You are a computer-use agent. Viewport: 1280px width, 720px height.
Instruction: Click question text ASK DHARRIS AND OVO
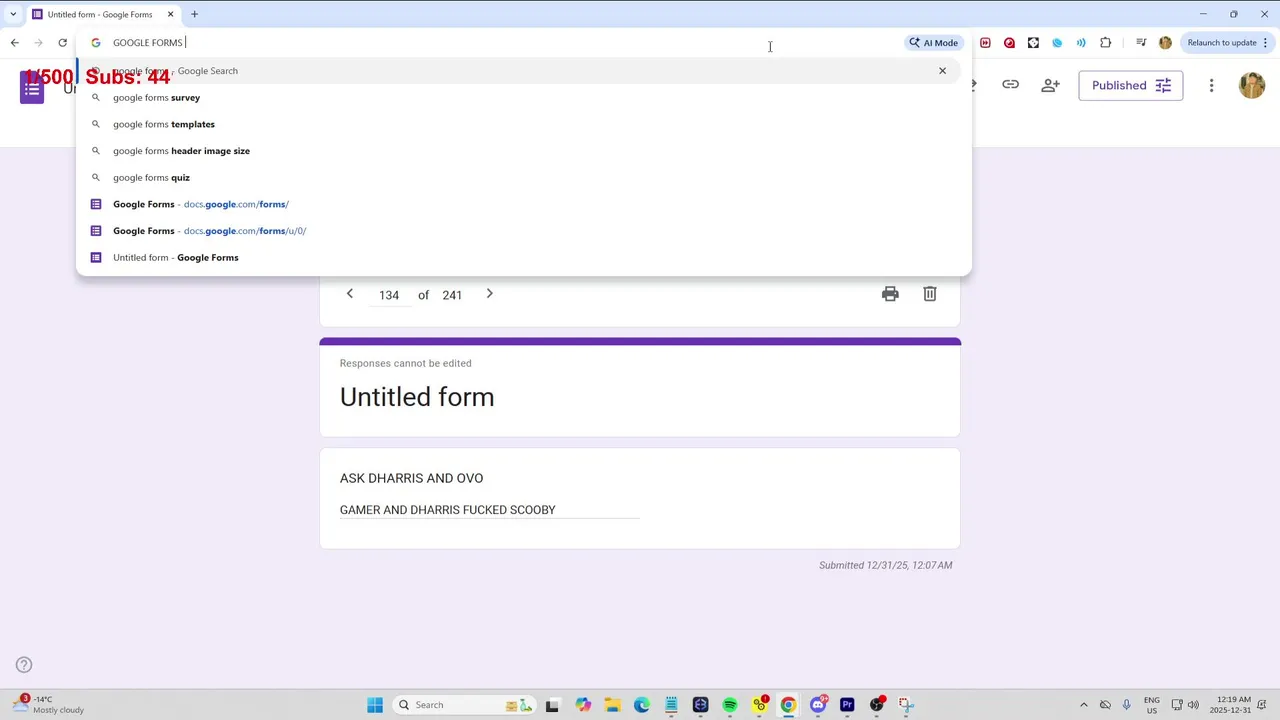point(411,478)
